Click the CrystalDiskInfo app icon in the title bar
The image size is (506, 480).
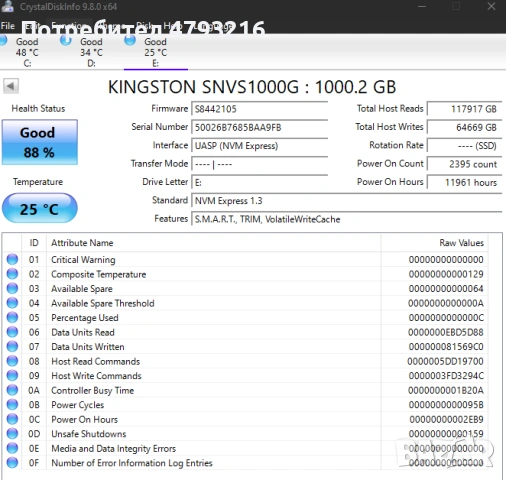point(7,6)
